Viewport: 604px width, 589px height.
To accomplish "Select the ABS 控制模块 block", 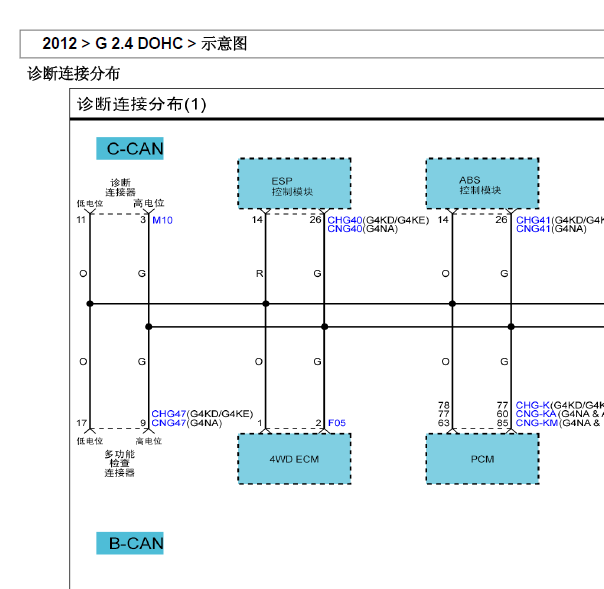I will 482,183.
